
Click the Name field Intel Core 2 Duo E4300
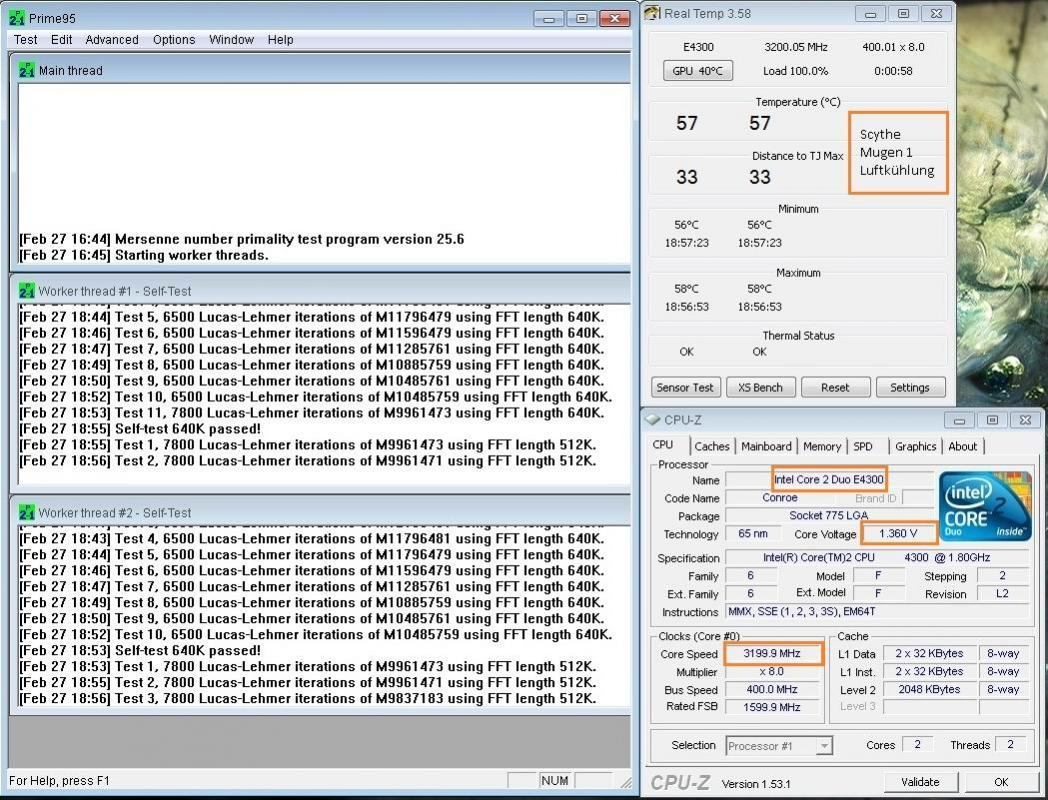[829, 479]
